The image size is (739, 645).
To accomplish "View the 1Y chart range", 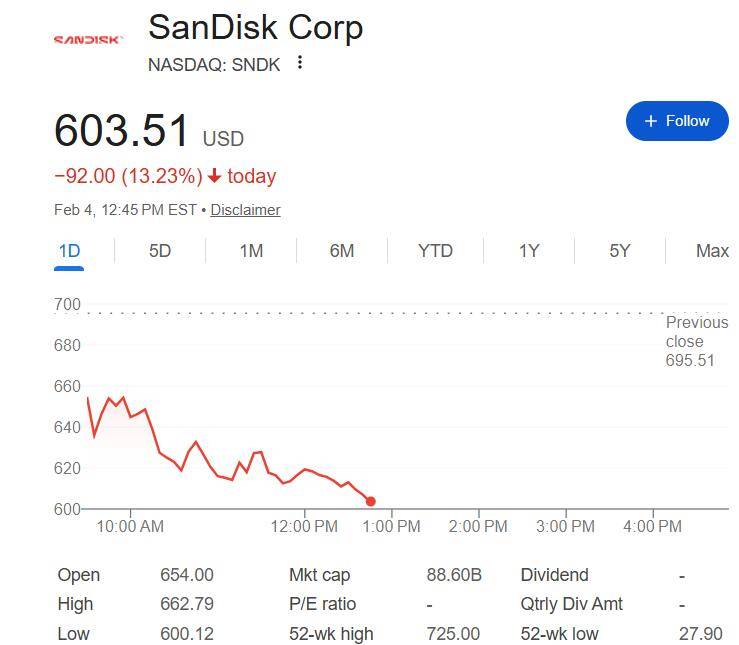I will 529,251.
